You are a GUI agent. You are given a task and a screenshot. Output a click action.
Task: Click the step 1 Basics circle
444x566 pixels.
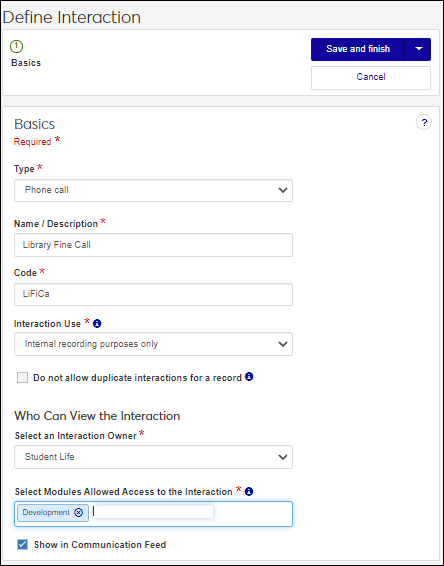pyautogui.click(x=17, y=46)
